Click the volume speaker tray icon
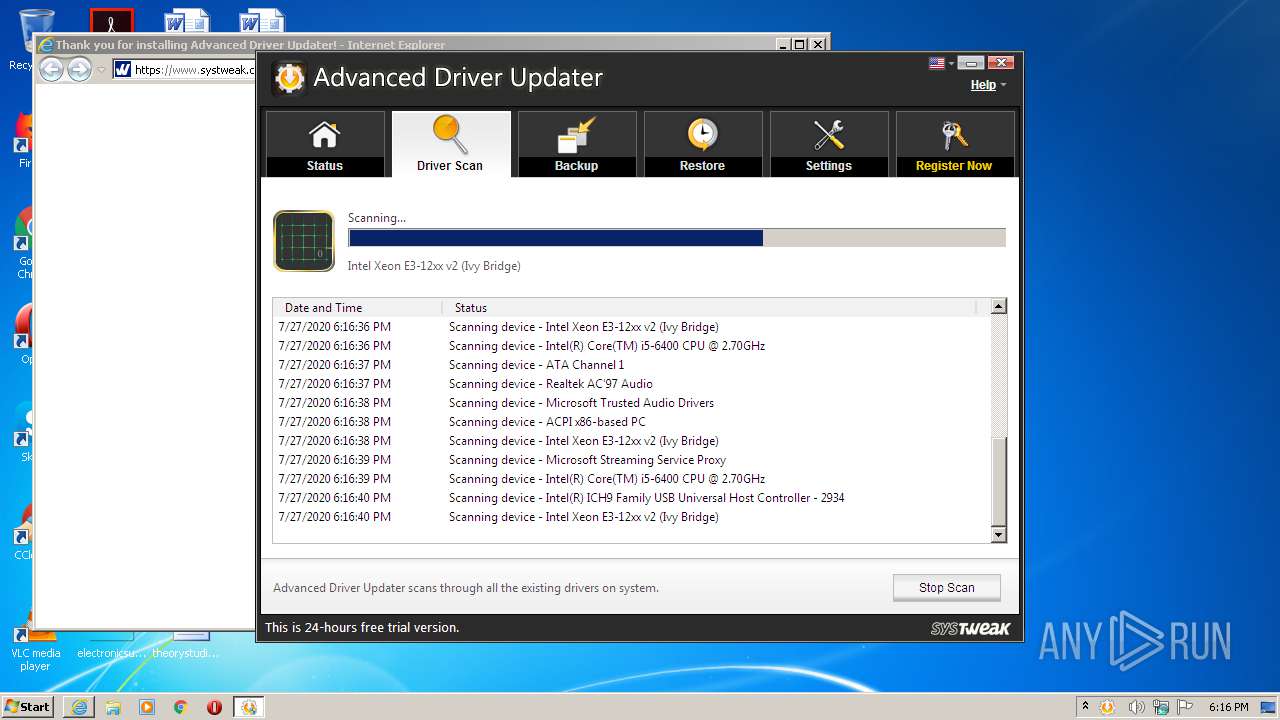1280x720 pixels. [x=1137, y=707]
